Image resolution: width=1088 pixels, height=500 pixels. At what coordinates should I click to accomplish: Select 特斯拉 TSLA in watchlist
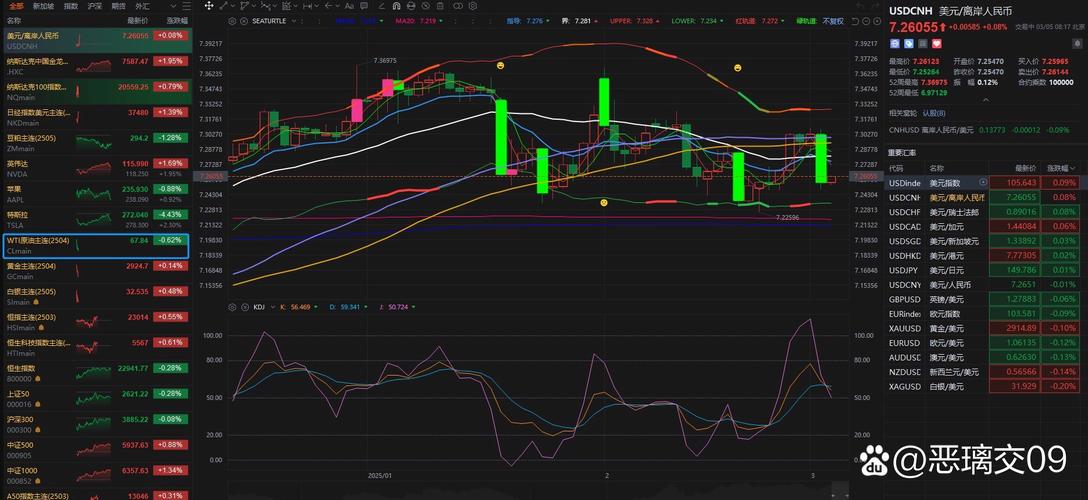pos(96,219)
